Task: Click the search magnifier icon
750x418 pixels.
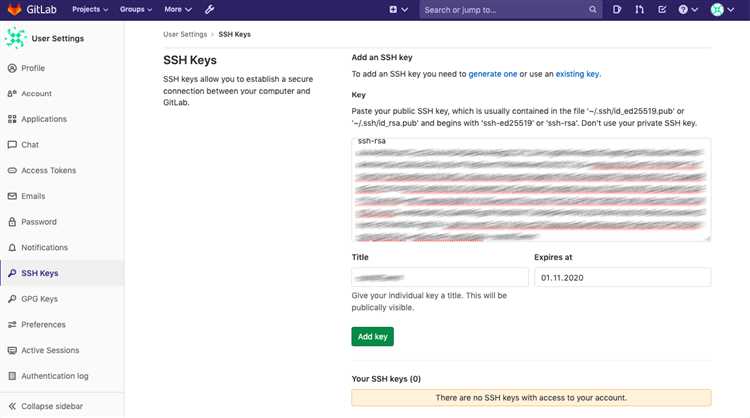Action: point(593,10)
